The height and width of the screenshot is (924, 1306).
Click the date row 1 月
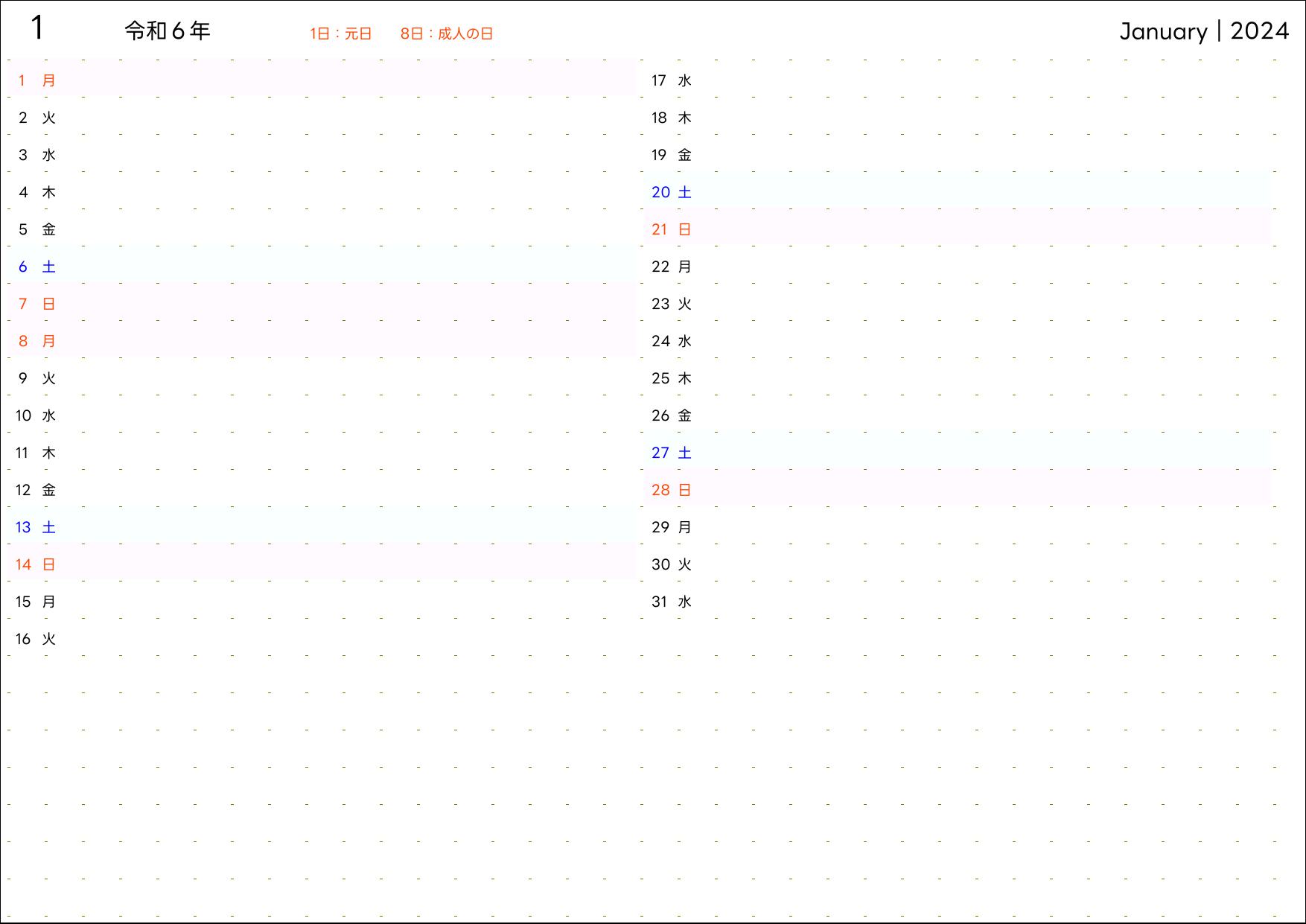(322, 78)
